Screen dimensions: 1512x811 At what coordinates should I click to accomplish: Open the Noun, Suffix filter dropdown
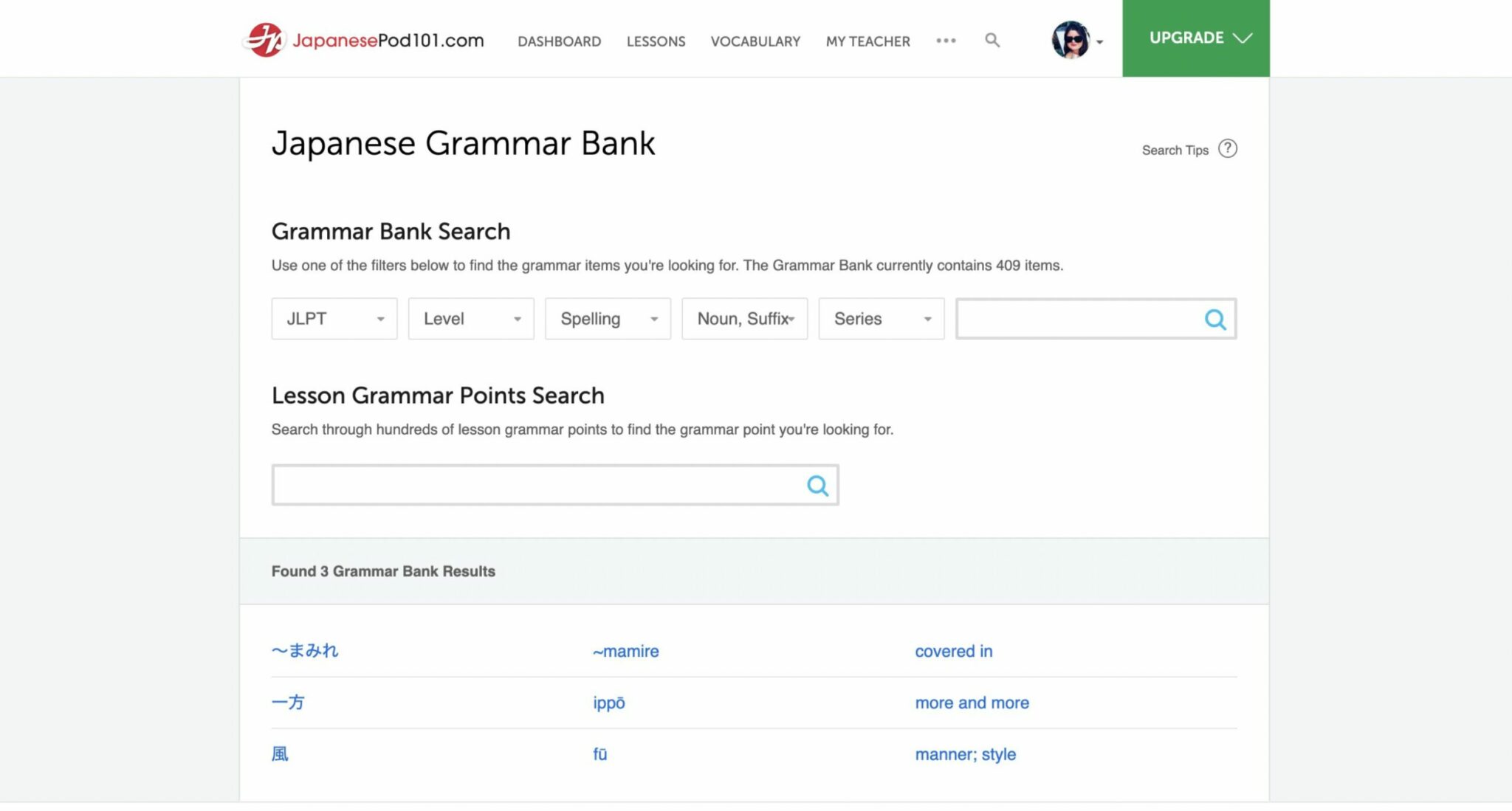pyautogui.click(x=744, y=319)
